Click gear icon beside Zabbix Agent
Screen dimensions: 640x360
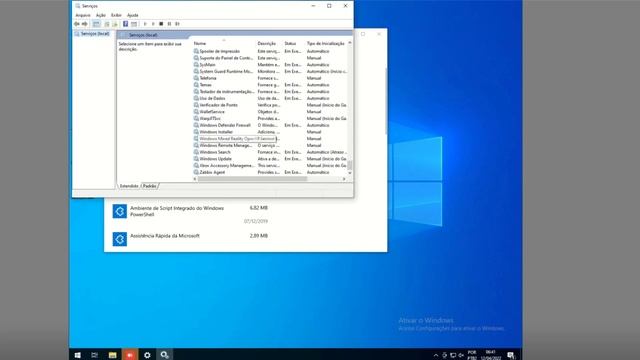196,172
